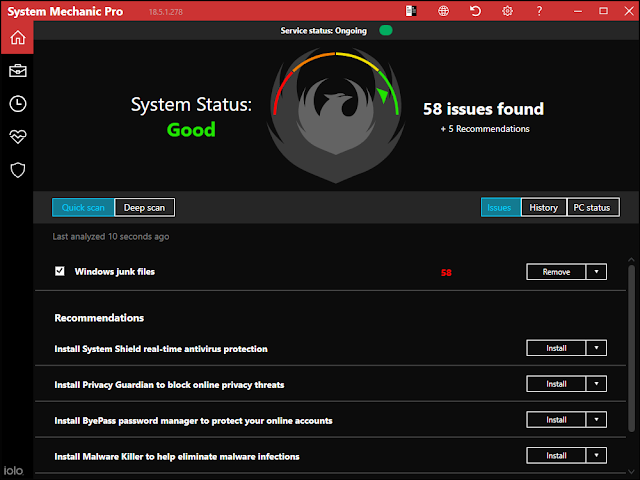
Task: Click the '58 issues found' text
Action: click(483, 109)
